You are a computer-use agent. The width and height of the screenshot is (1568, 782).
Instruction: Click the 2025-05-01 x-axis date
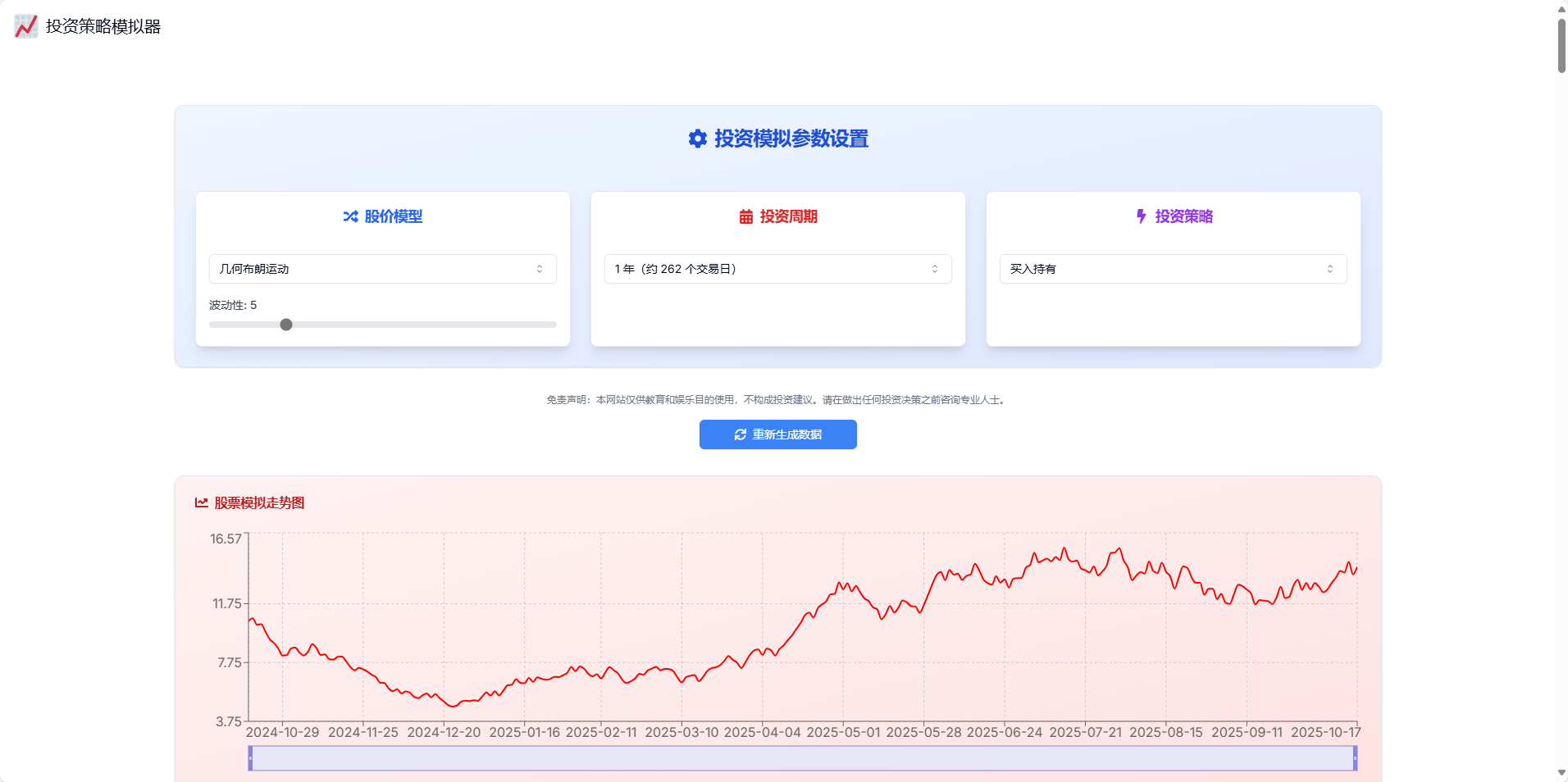843,732
